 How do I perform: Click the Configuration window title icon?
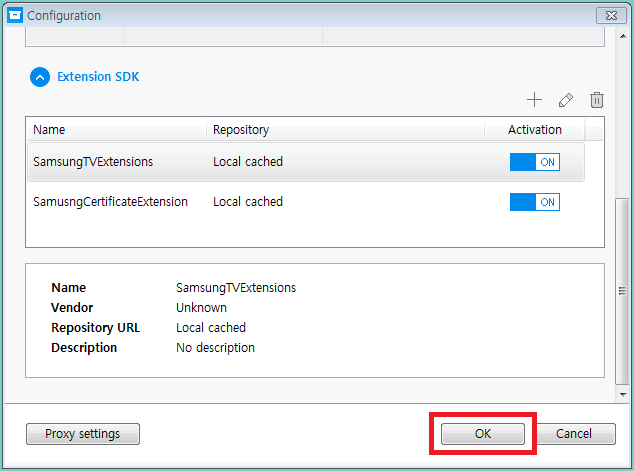[14, 15]
